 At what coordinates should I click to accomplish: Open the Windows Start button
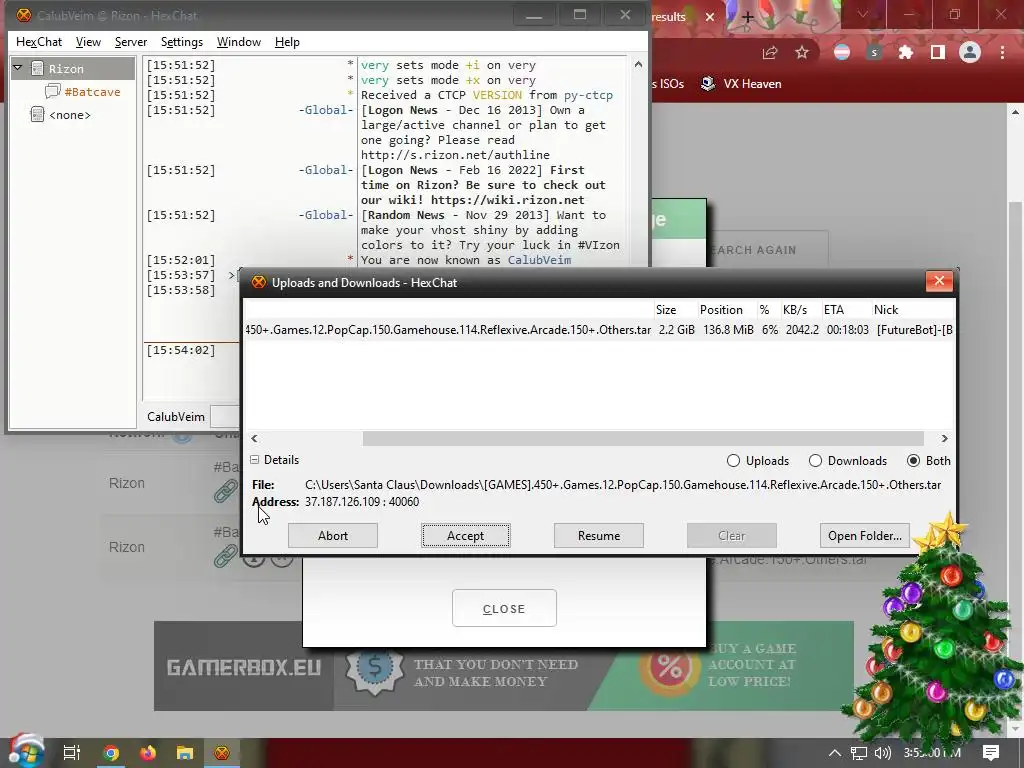point(26,752)
